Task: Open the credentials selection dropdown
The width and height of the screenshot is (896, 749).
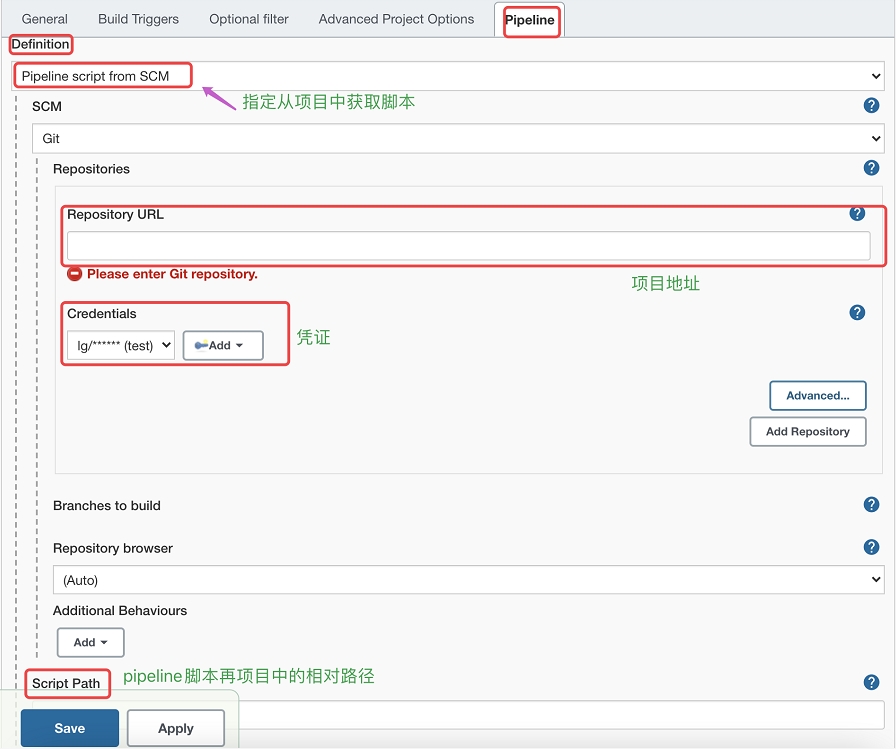Action: 121,346
